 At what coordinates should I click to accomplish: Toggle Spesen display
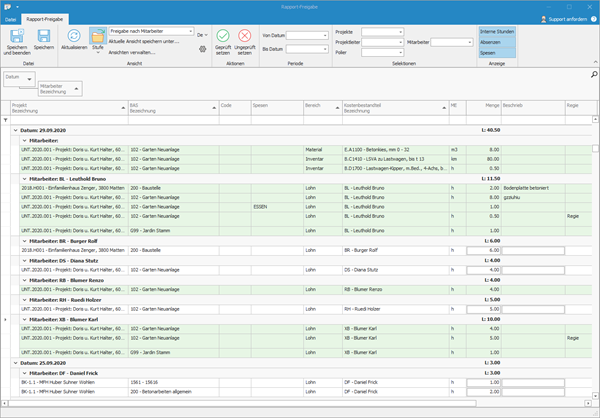(x=497, y=53)
